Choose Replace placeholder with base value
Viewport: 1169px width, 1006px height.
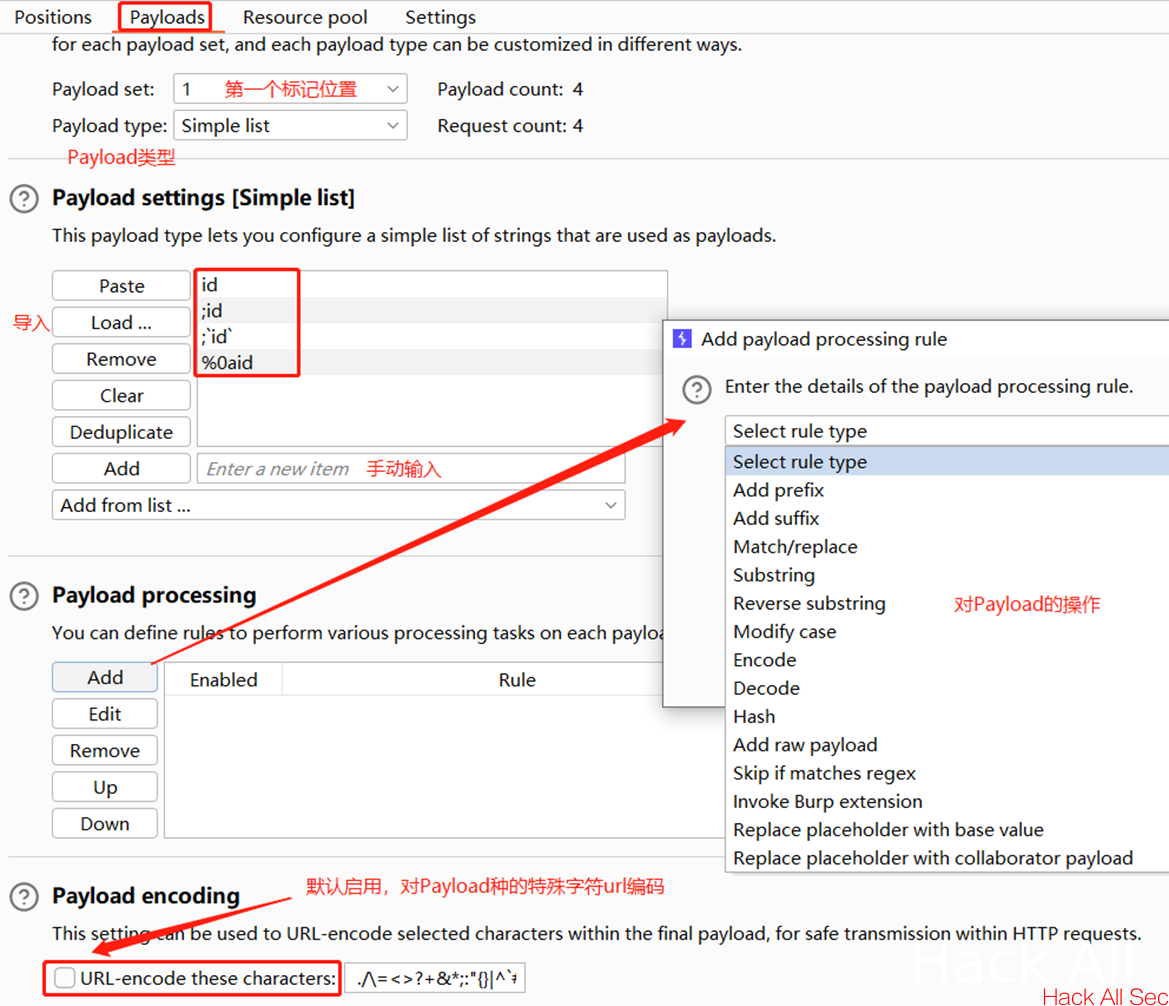pos(947,830)
